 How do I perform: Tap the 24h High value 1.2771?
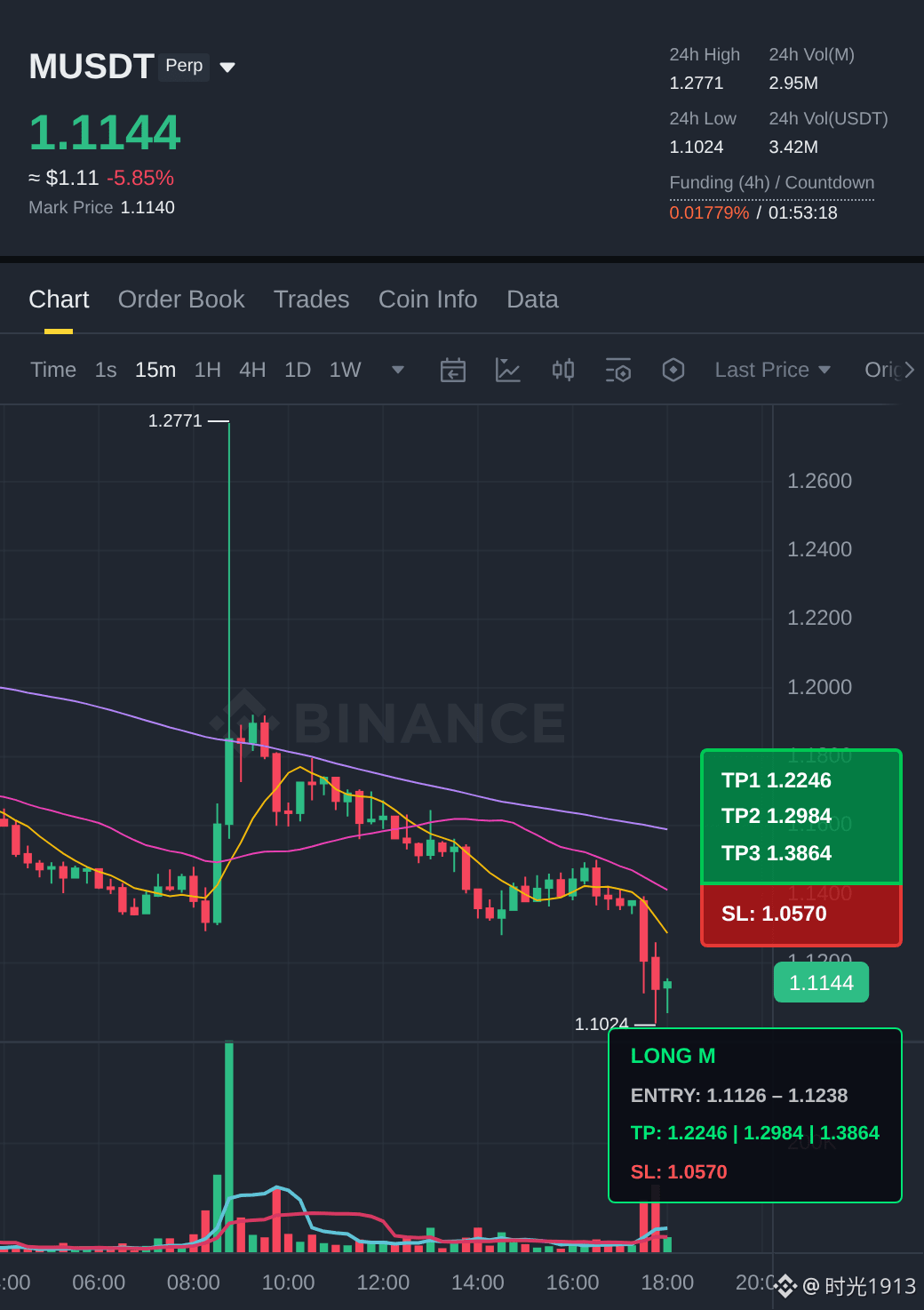697,83
